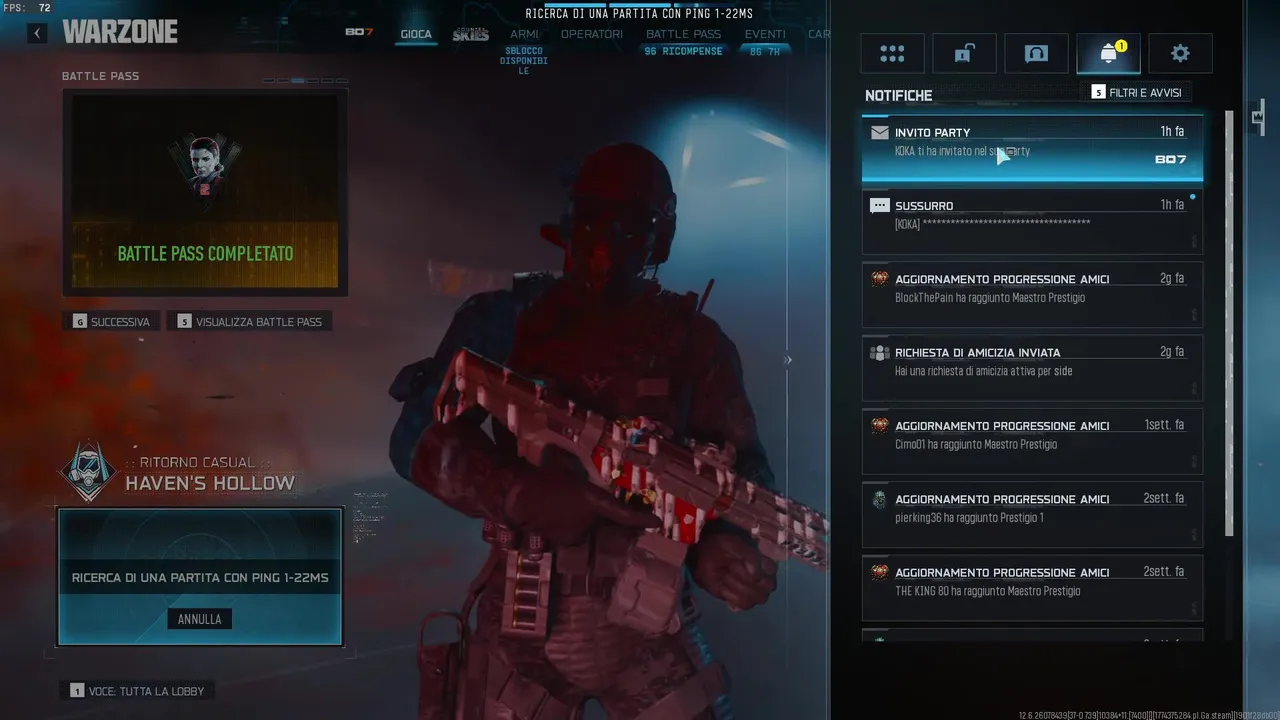Screen dimensions: 1280x720
Task: Click SUCCESSIVA under the Battle Pass card
Action: click(x=110, y=322)
